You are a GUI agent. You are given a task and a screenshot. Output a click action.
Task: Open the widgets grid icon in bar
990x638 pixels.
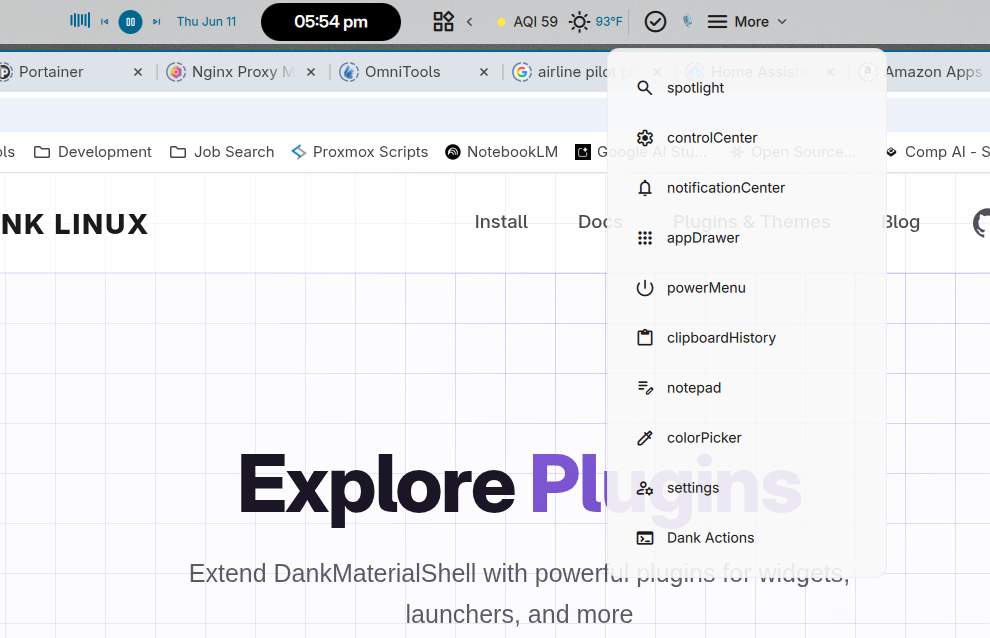click(x=443, y=21)
